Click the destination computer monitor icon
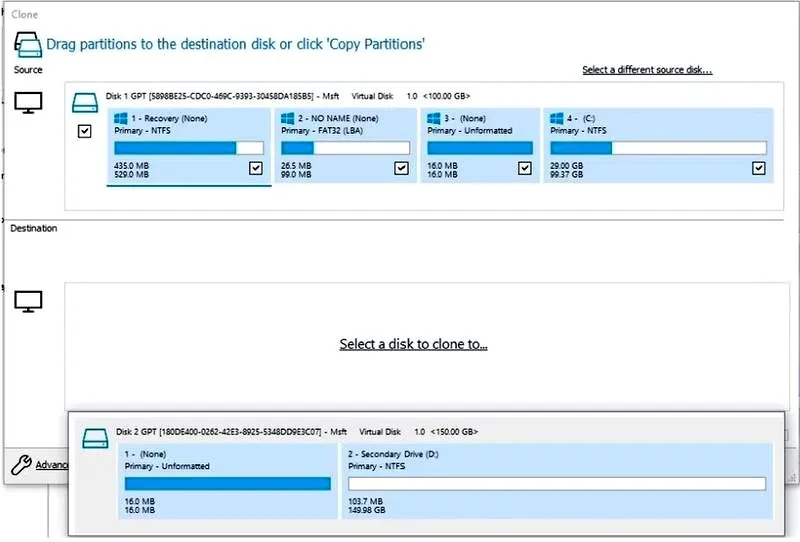Viewport: 800px width, 542px height. coord(28,302)
